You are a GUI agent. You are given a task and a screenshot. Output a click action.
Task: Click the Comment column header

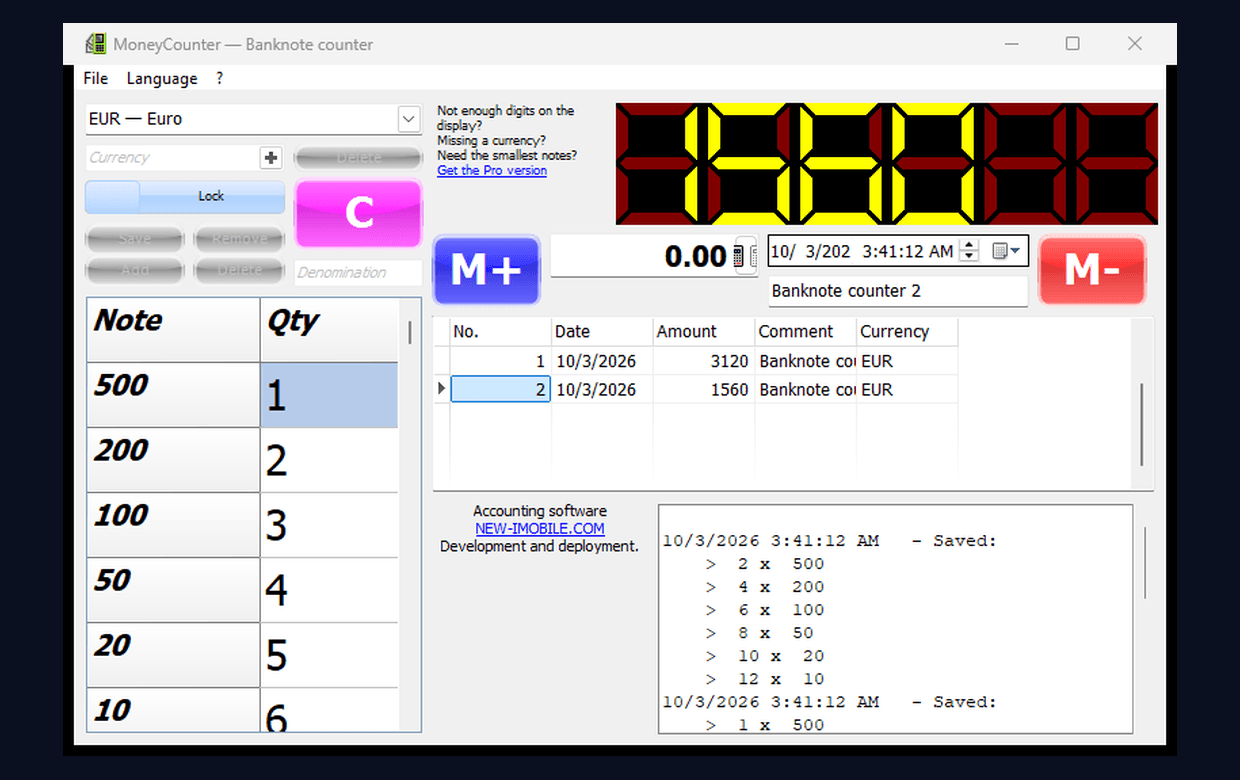(805, 332)
